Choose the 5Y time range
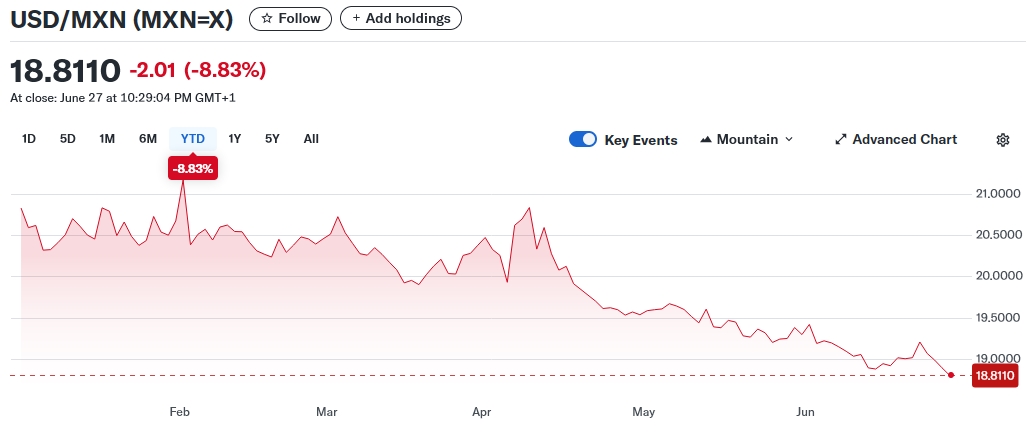The height and width of the screenshot is (432, 1031). pyautogui.click(x=272, y=139)
